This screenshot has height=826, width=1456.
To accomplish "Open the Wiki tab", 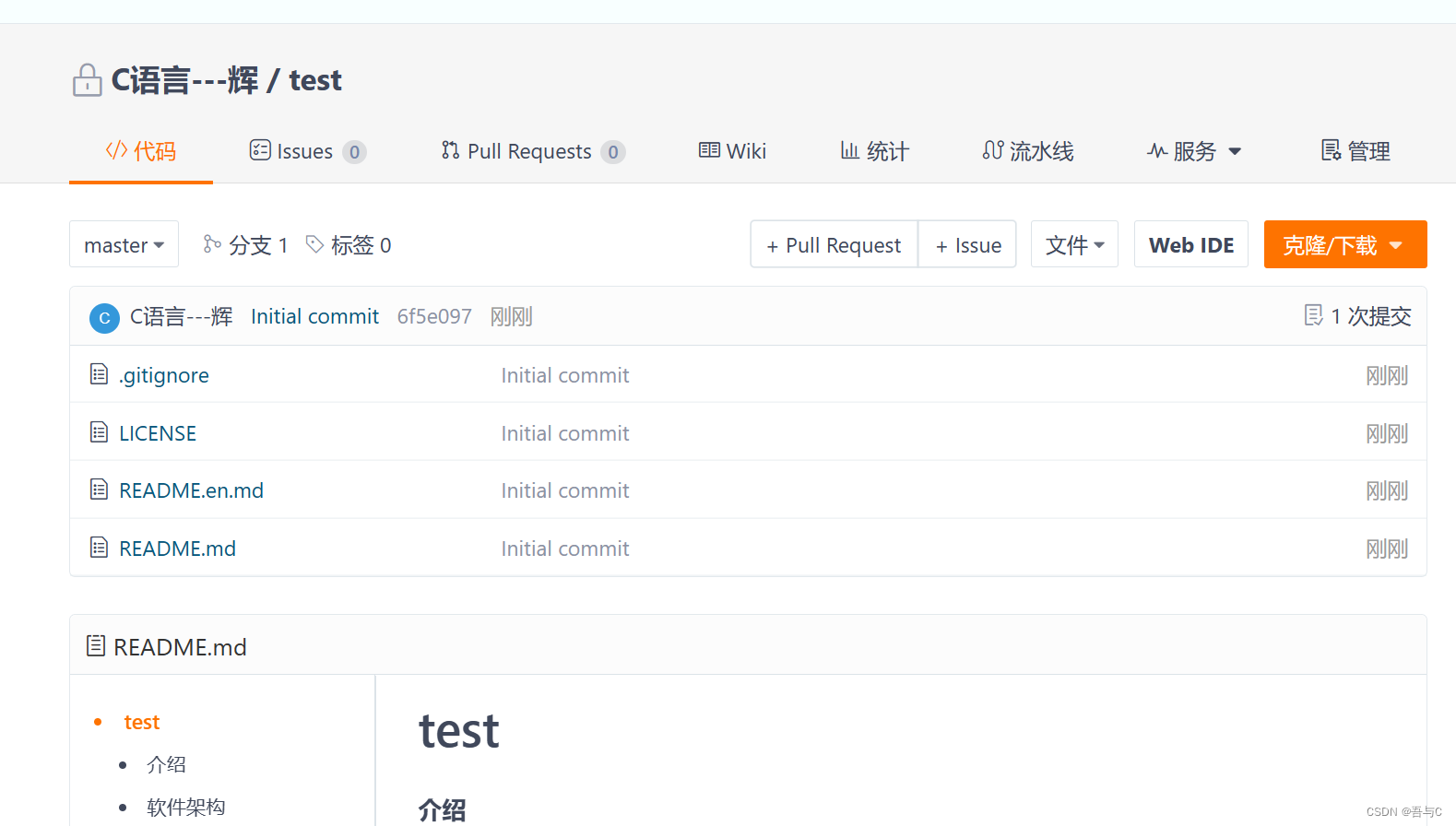I will point(732,151).
